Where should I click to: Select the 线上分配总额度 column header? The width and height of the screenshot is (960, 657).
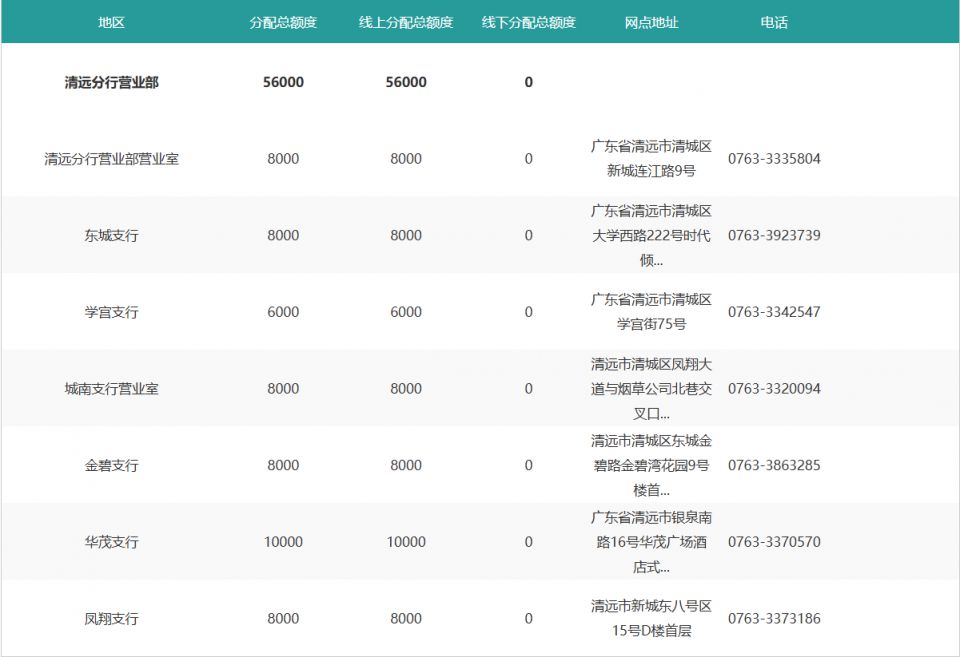(x=406, y=22)
